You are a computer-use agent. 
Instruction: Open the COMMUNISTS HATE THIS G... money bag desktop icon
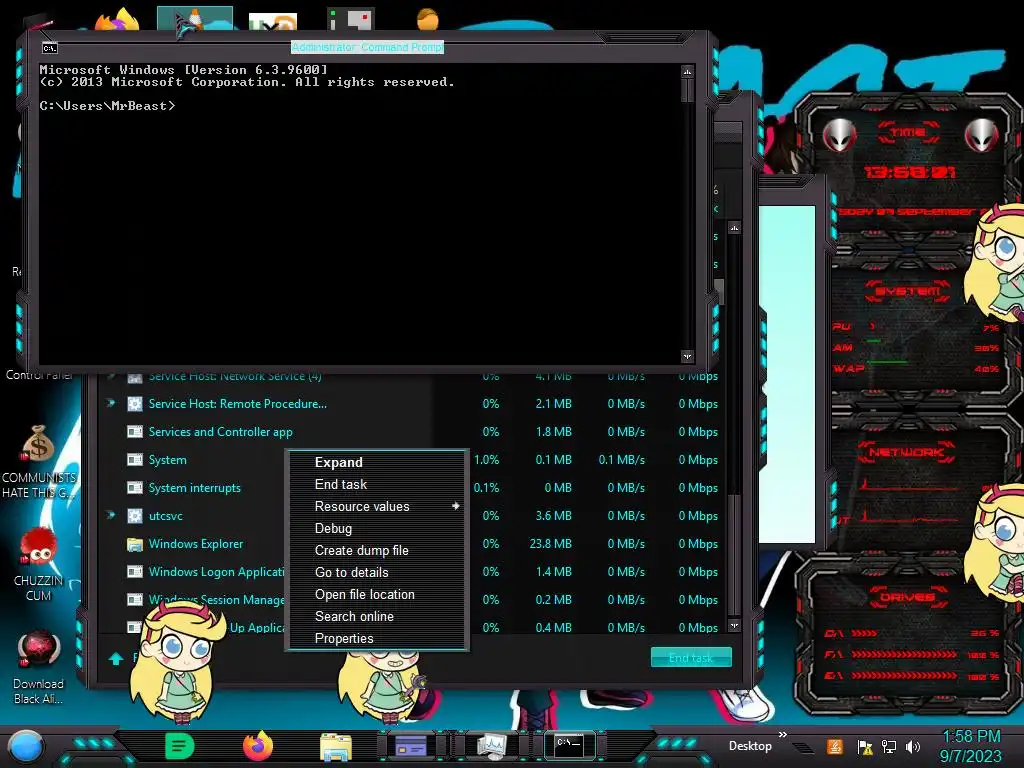tap(39, 461)
